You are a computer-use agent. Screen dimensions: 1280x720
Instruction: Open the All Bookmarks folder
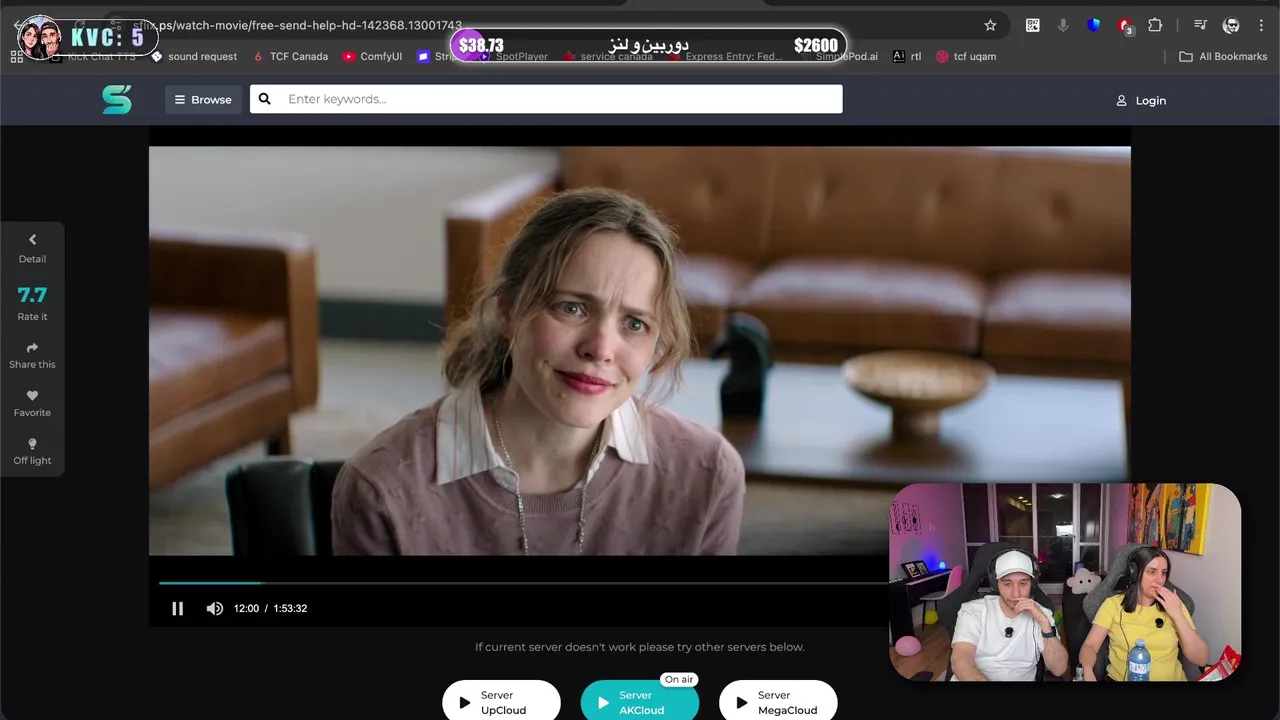coord(1223,56)
